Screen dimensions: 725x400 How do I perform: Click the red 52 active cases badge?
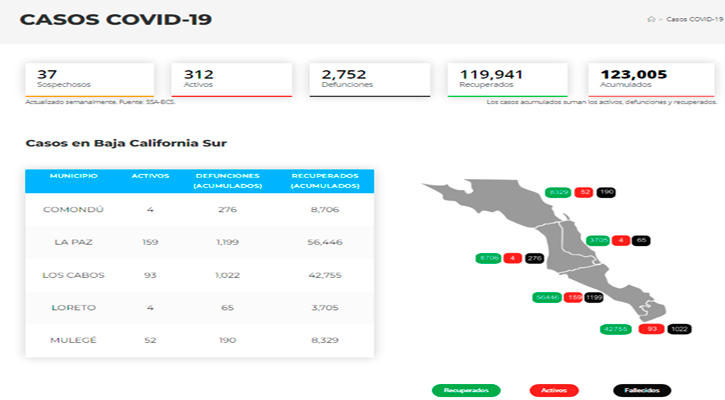tap(584, 192)
